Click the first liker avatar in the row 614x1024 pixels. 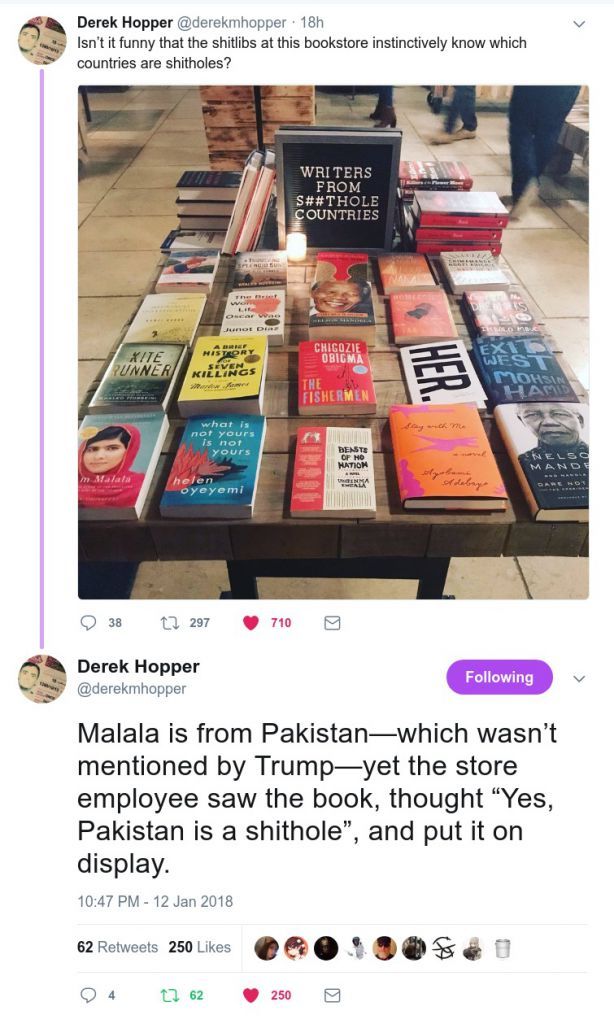tap(266, 948)
